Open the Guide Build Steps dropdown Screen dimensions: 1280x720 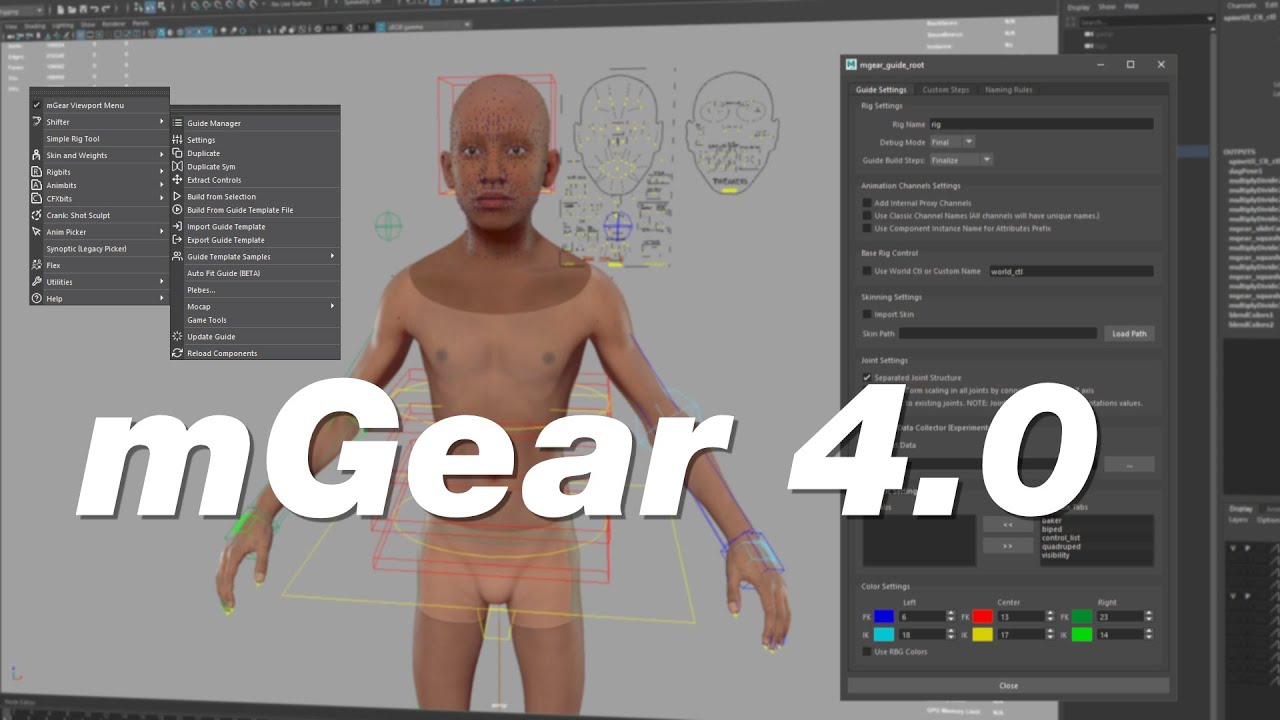[961, 160]
